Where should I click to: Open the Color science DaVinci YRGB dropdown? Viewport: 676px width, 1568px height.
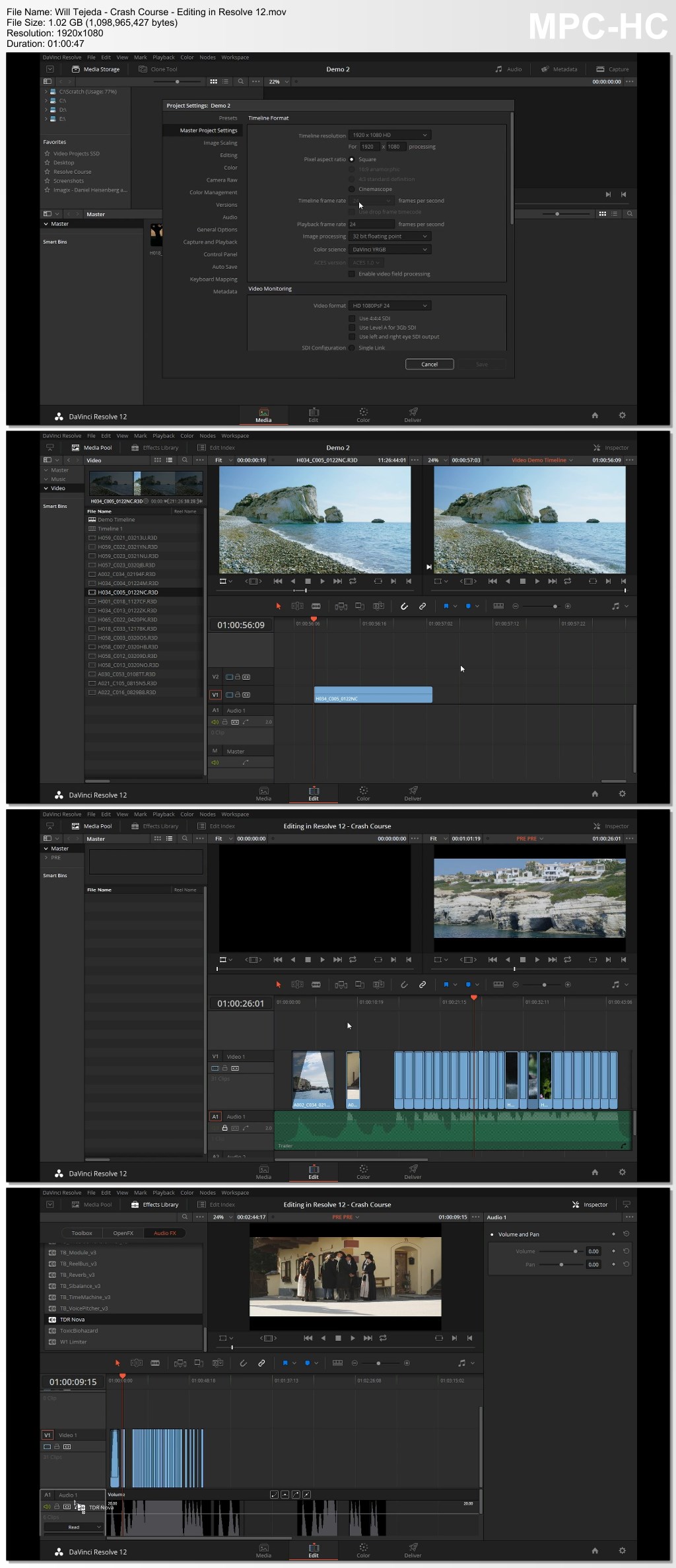pos(390,250)
